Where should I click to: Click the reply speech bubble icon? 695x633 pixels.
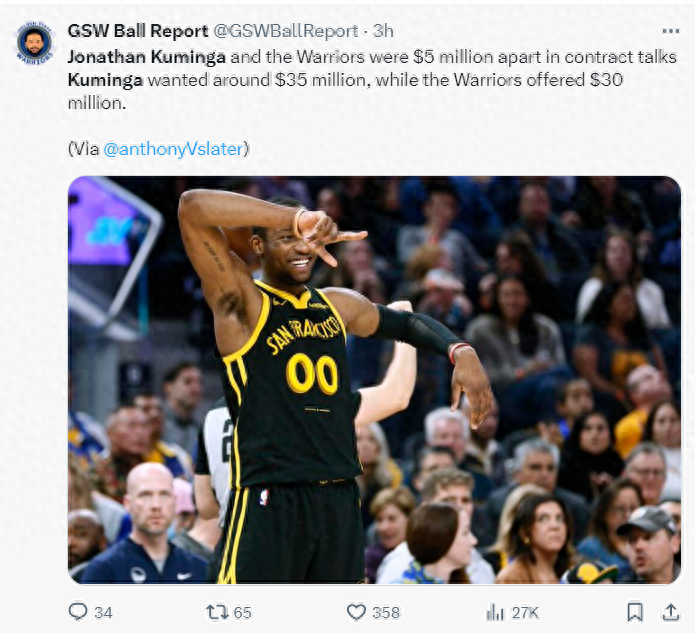(x=78, y=612)
